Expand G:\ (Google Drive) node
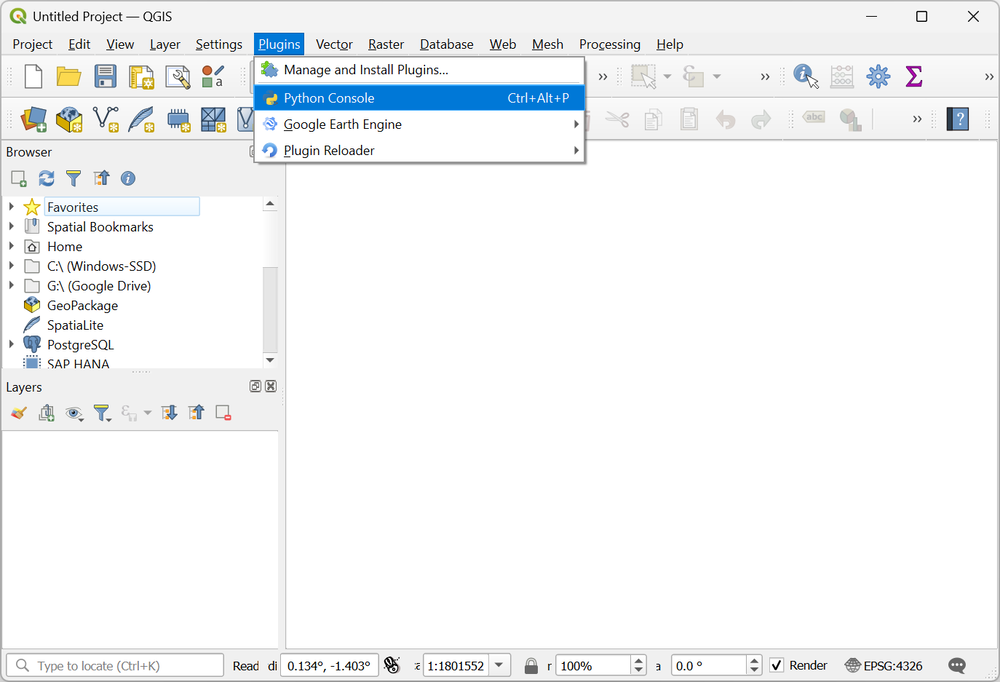Screen dimensions: 1000x682 [x=11, y=286]
